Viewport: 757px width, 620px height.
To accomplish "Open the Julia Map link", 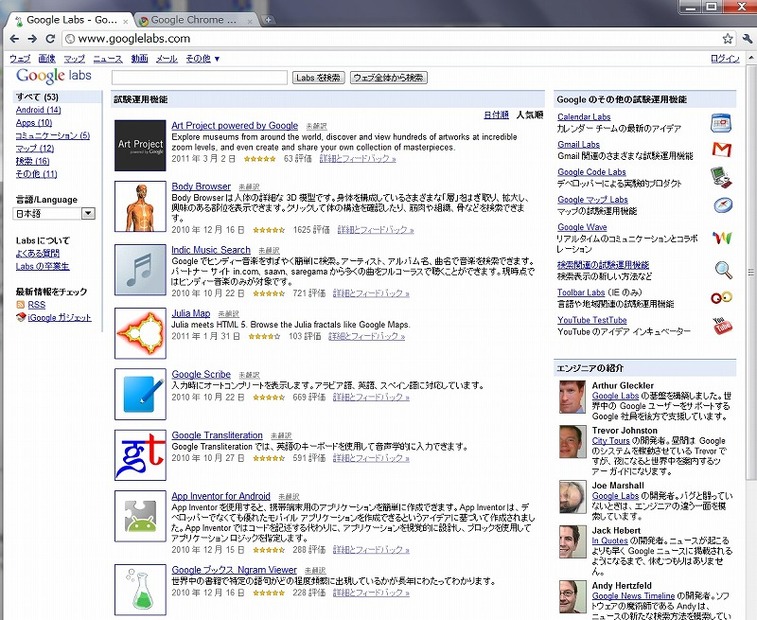I will (191, 313).
